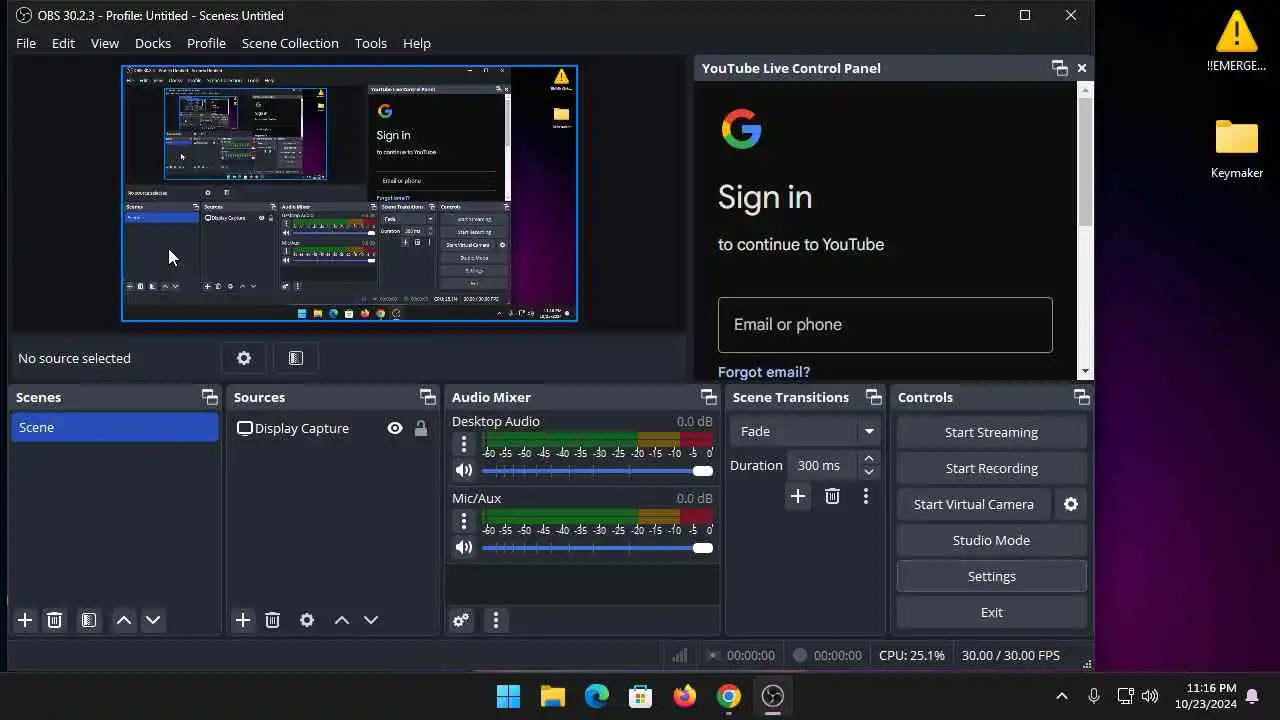Image resolution: width=1280 pixels, height=720 pixels.
Task: Open the Edit menu
Action: [63, 43]
